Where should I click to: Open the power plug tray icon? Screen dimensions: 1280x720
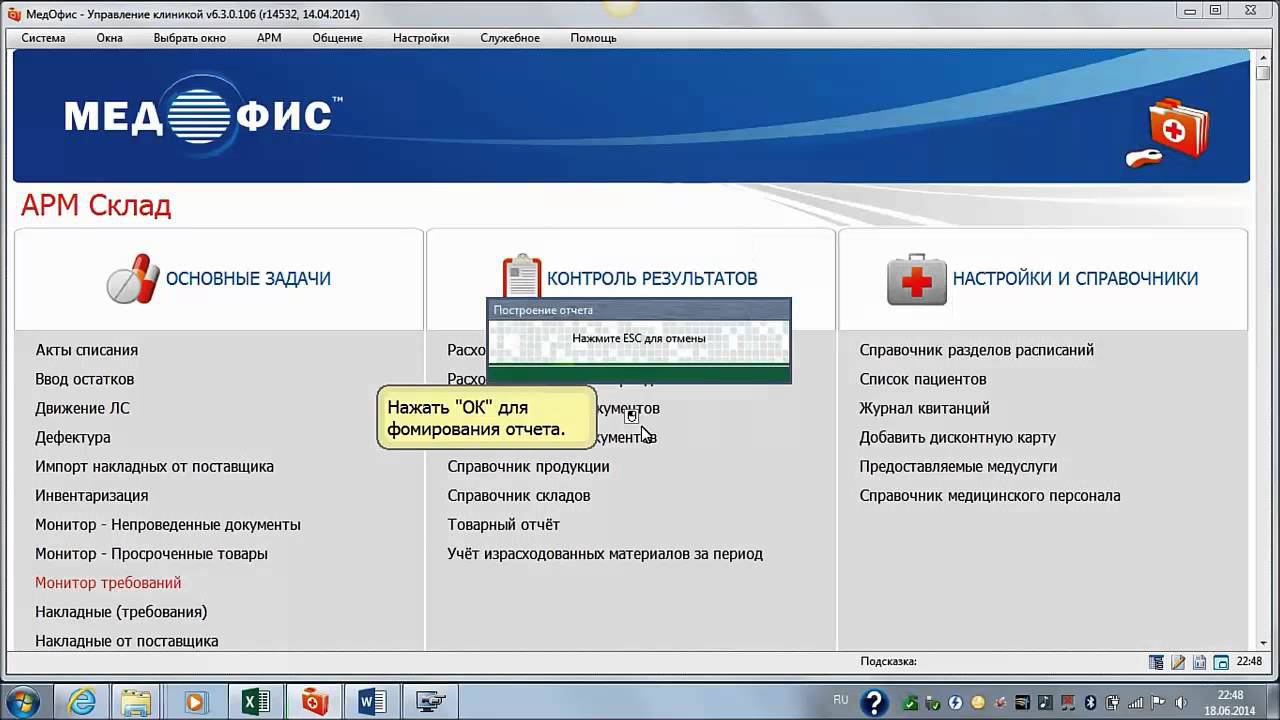[1113, 702]
